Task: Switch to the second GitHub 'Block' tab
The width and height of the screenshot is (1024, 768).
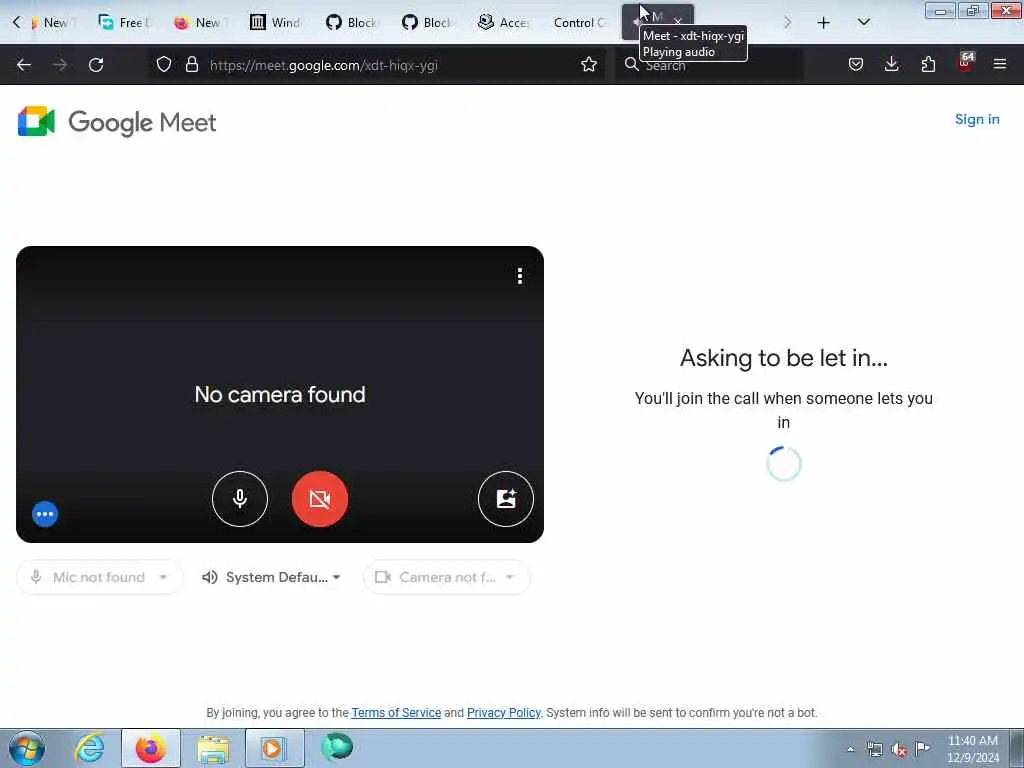Action: point(428,23)
